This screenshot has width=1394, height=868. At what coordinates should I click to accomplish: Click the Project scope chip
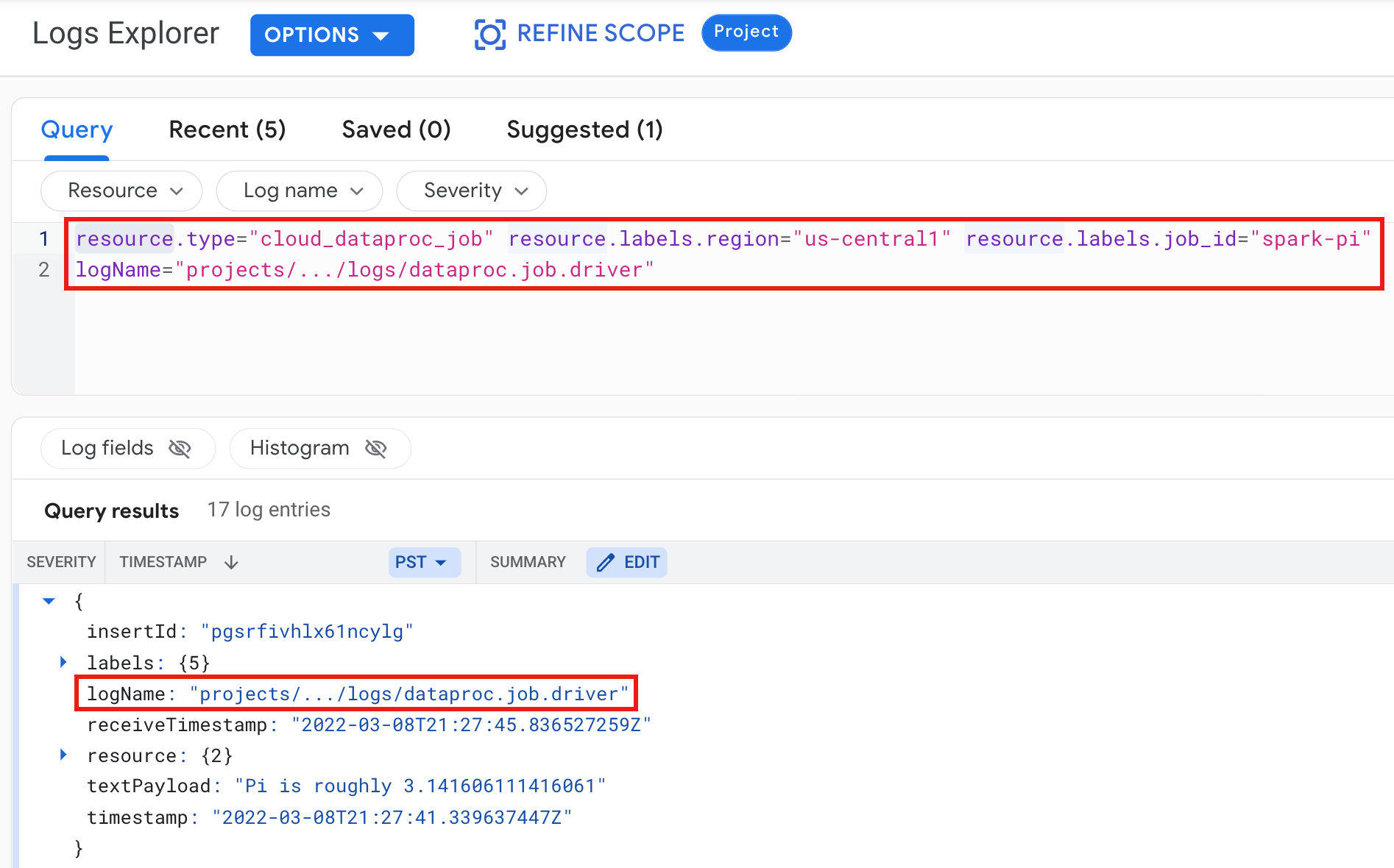(746, 32)
